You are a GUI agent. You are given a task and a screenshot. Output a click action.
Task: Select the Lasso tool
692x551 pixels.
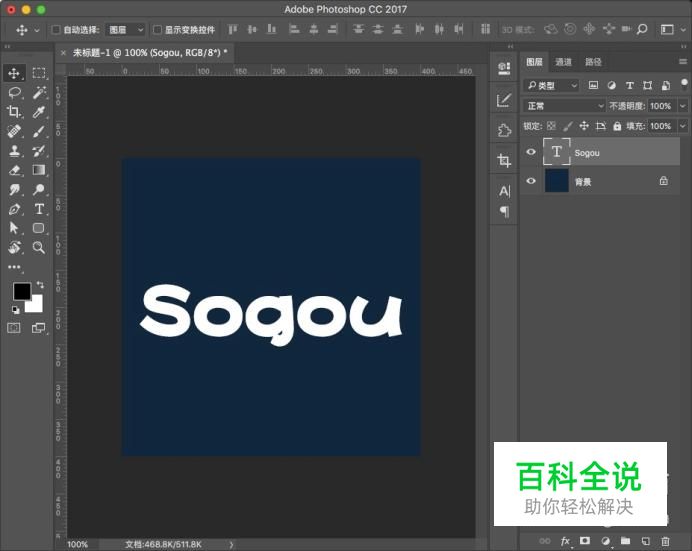coord(15,92)
